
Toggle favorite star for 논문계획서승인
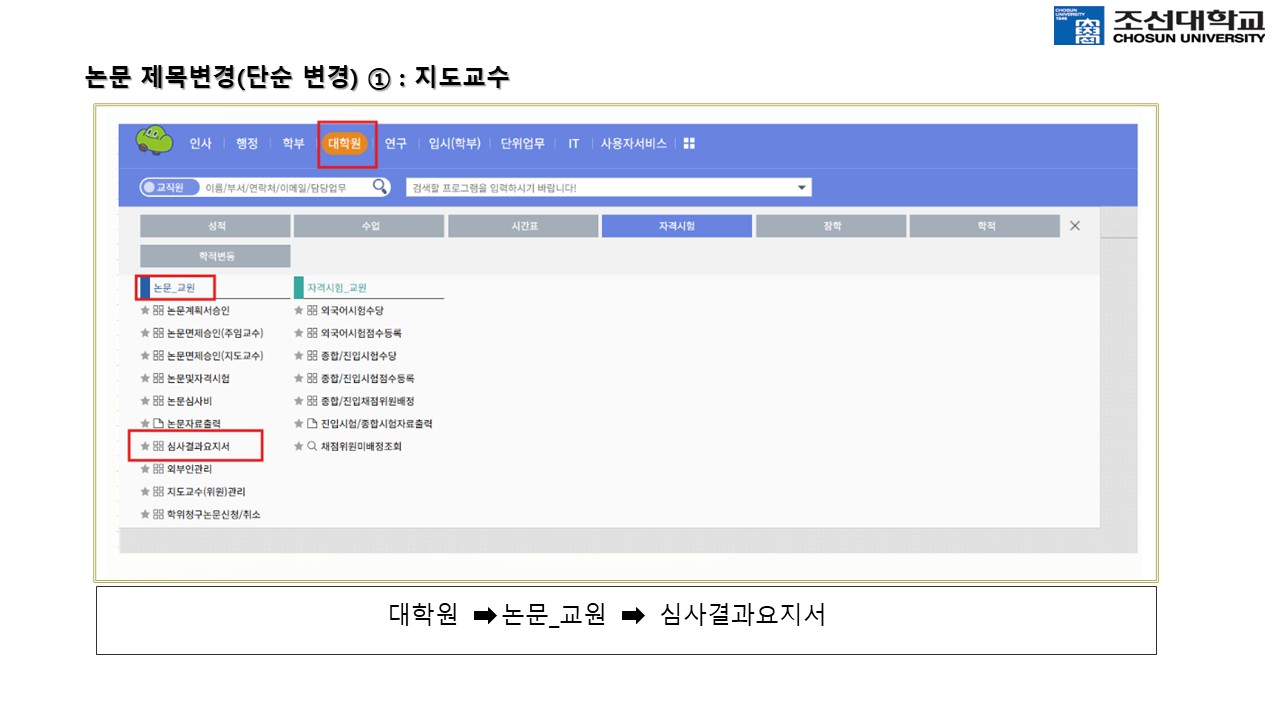point(145,311)
